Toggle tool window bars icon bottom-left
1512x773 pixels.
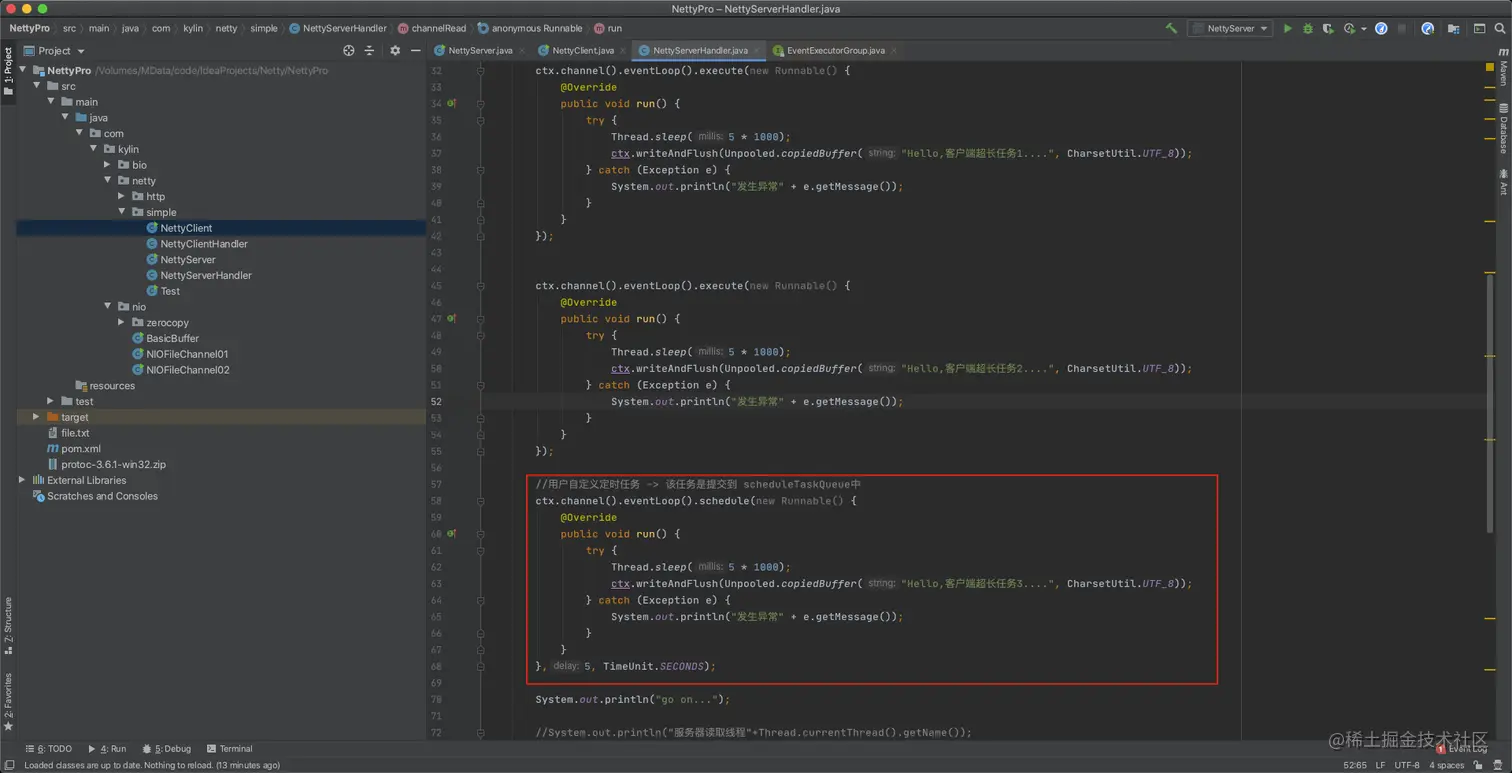(x=9, y=765)
